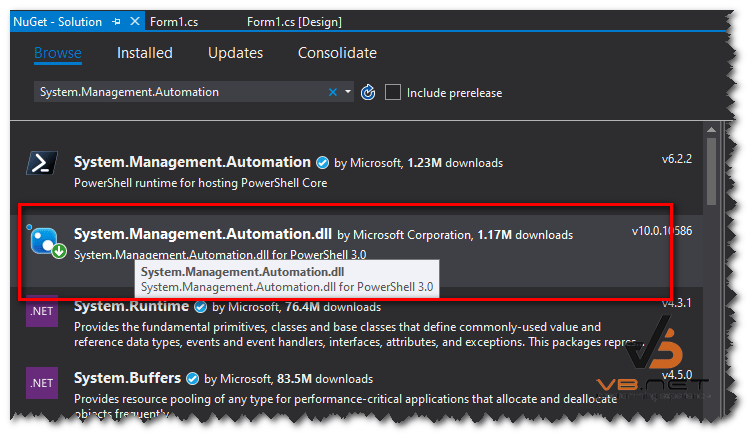The width and height of the screenshot is (754, 440).
Task: Close the NuGet - Solution tab
Action: pos(135,21)
